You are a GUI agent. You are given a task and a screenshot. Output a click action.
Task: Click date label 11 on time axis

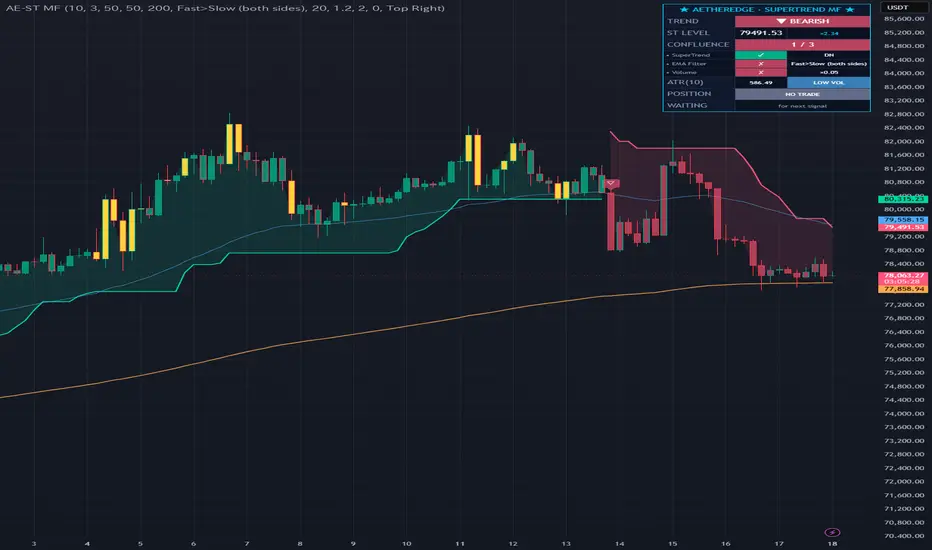click(459, 543)
